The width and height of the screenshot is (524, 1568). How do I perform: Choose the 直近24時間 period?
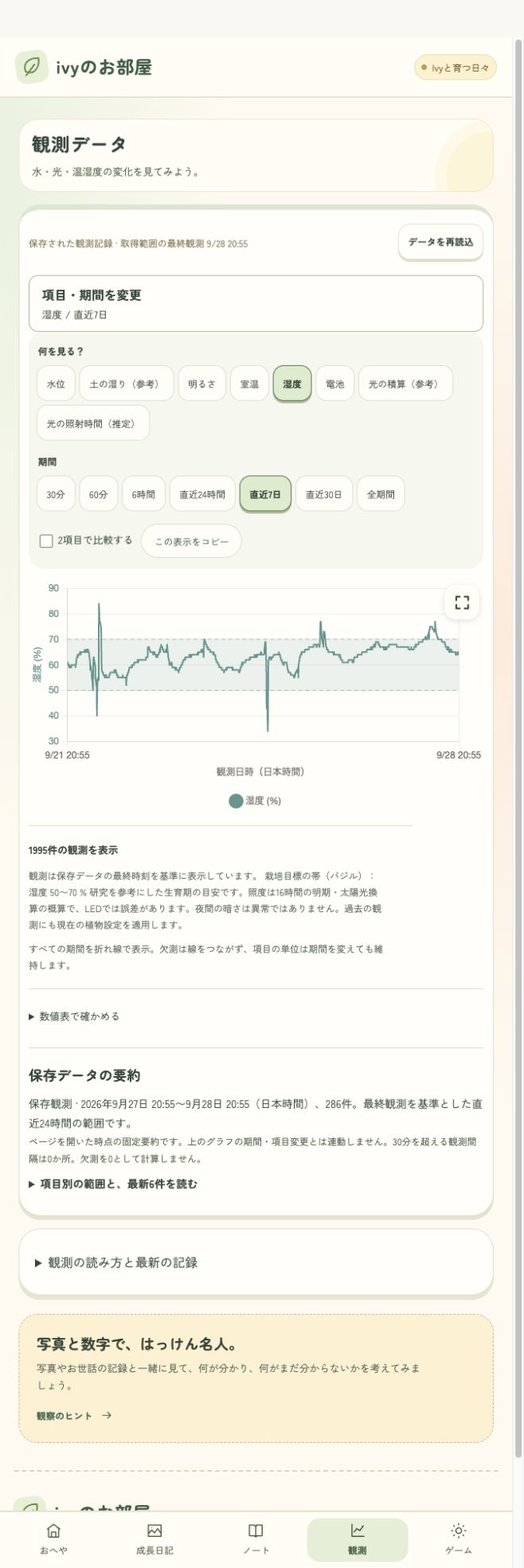pos(202,494)
